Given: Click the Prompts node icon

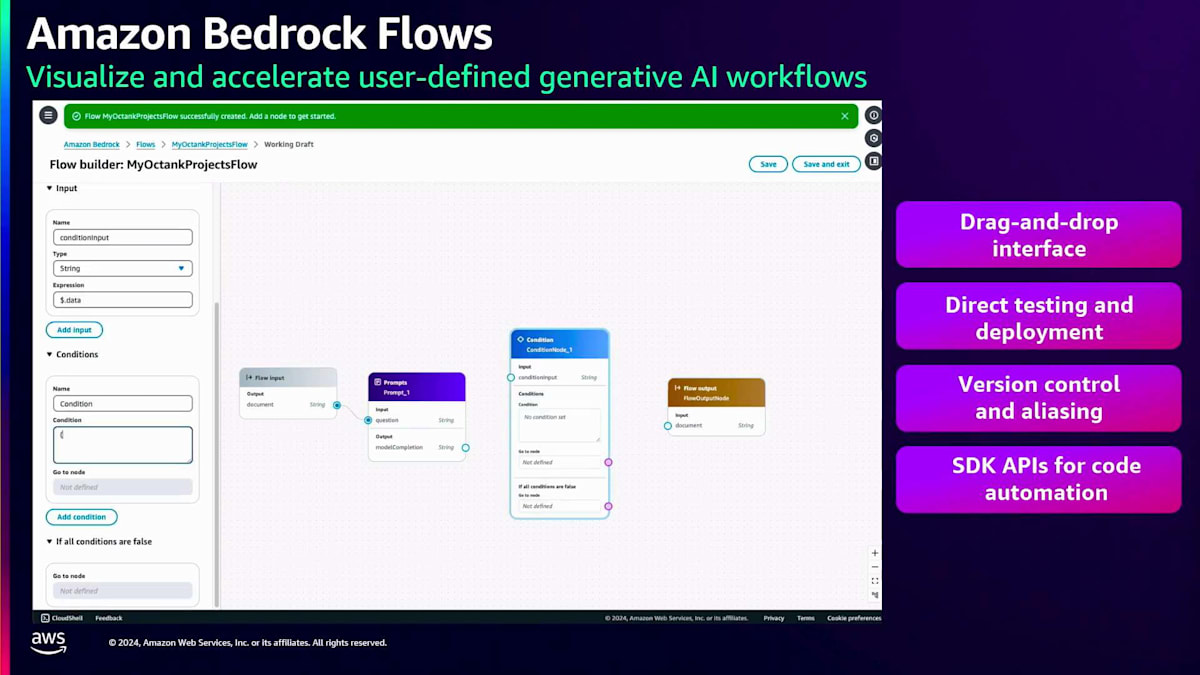Looking at the screenshot, I should tap(376, 382).
